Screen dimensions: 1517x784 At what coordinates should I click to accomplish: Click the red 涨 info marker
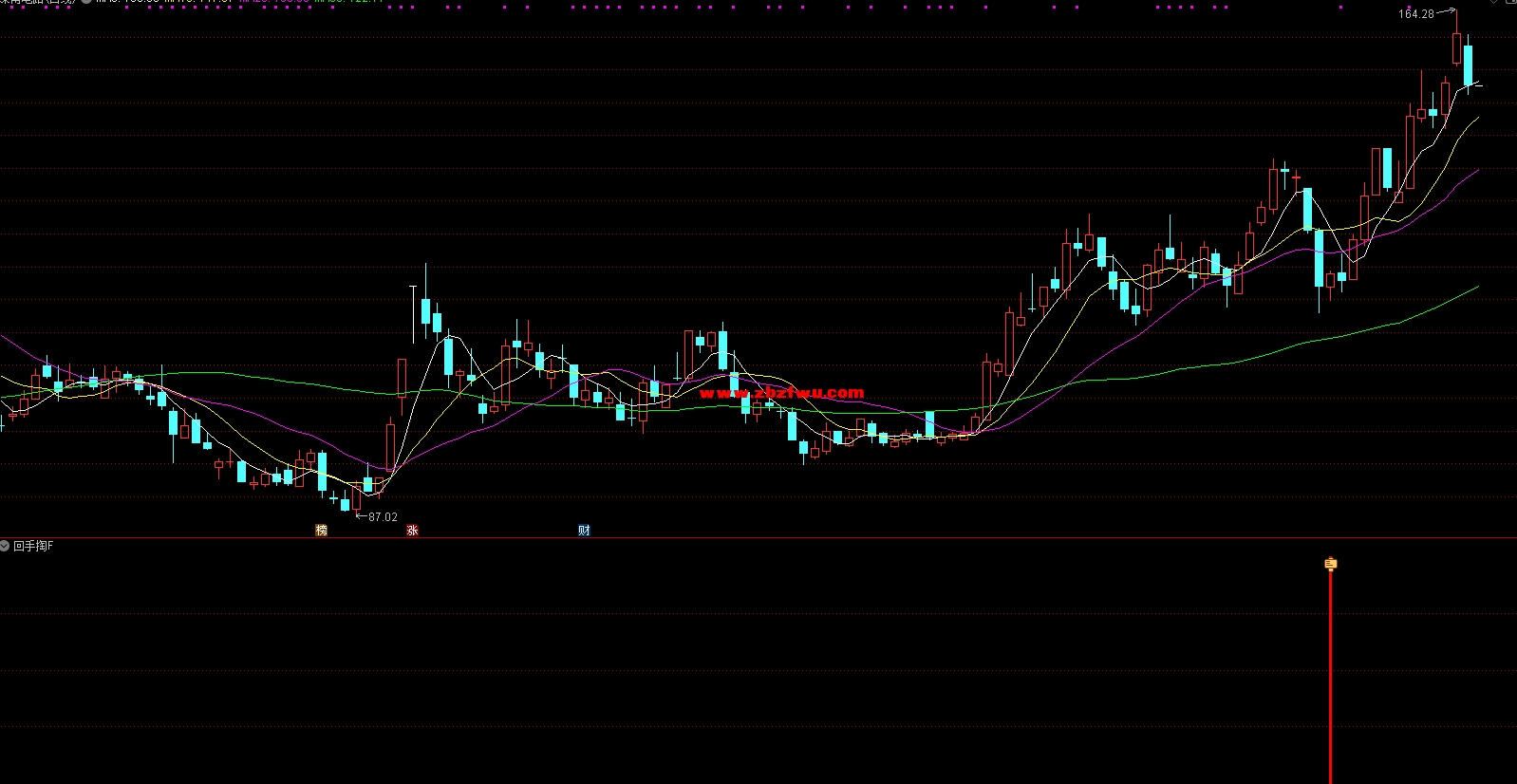(x=412, y=530)
